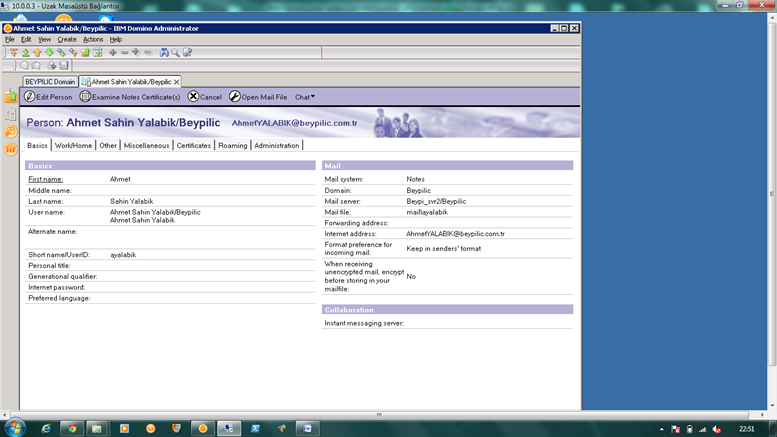The image size is (777, 437).
Task: Open the Create menu
Action: click(x=66, y=39)
